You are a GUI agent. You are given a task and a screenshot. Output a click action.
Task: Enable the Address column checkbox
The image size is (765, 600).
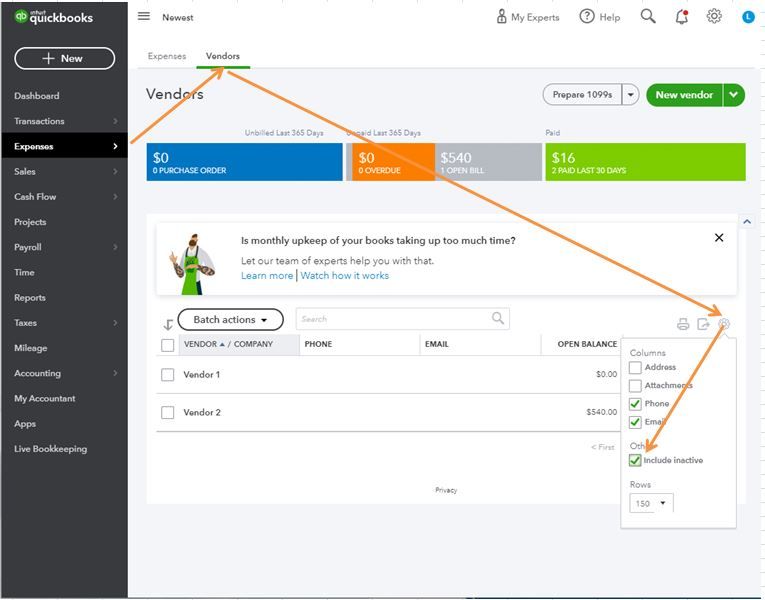click(635, 367)
